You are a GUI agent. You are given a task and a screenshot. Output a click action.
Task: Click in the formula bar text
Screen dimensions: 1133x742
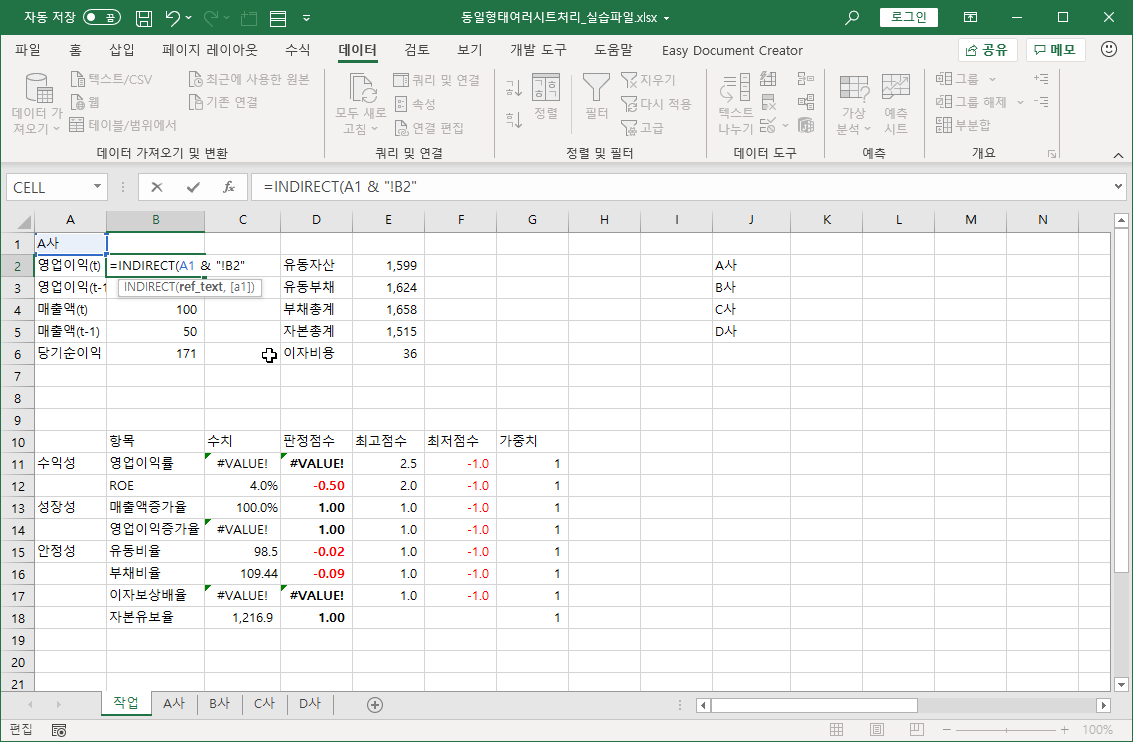click(340, 187)
